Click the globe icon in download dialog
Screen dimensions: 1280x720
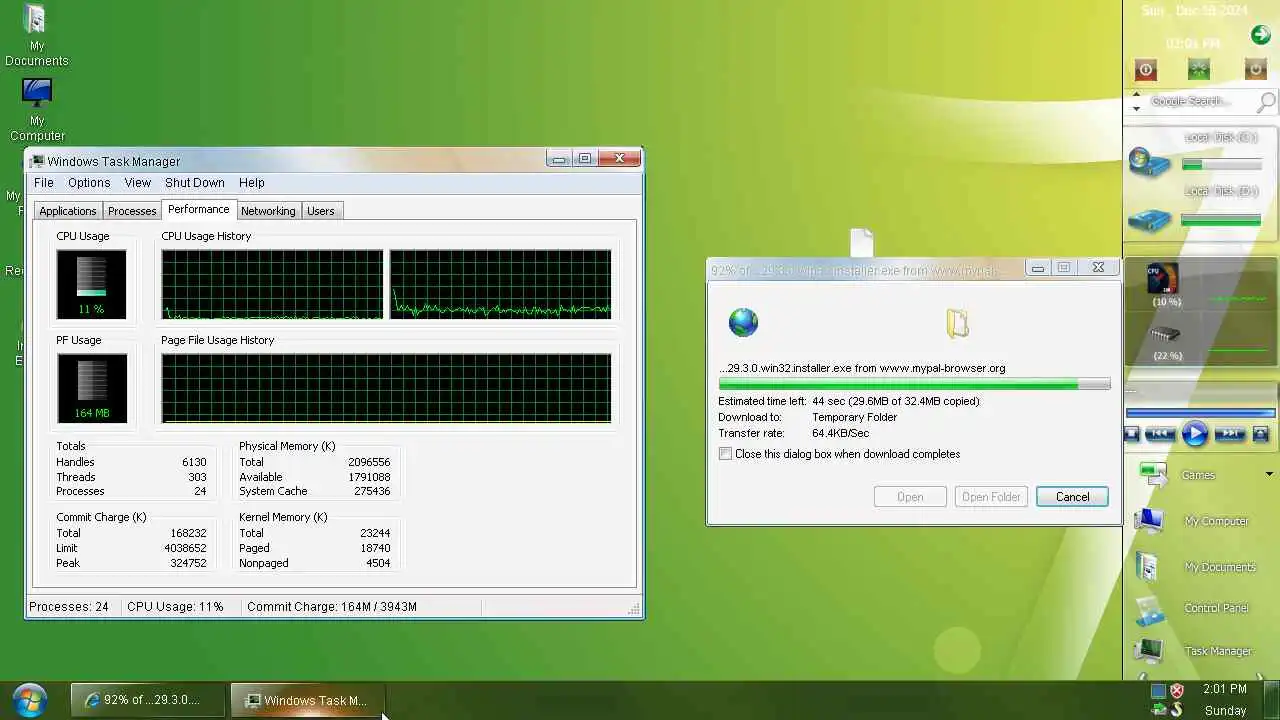743,322
